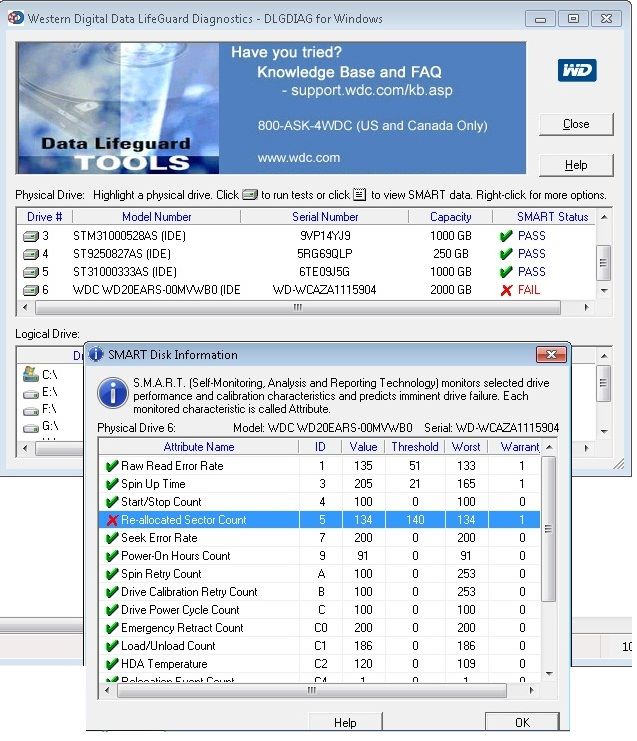Viewport: 637px width, 741px height.
Task: Open Help from the main window
Action: [x=576, y=165]
